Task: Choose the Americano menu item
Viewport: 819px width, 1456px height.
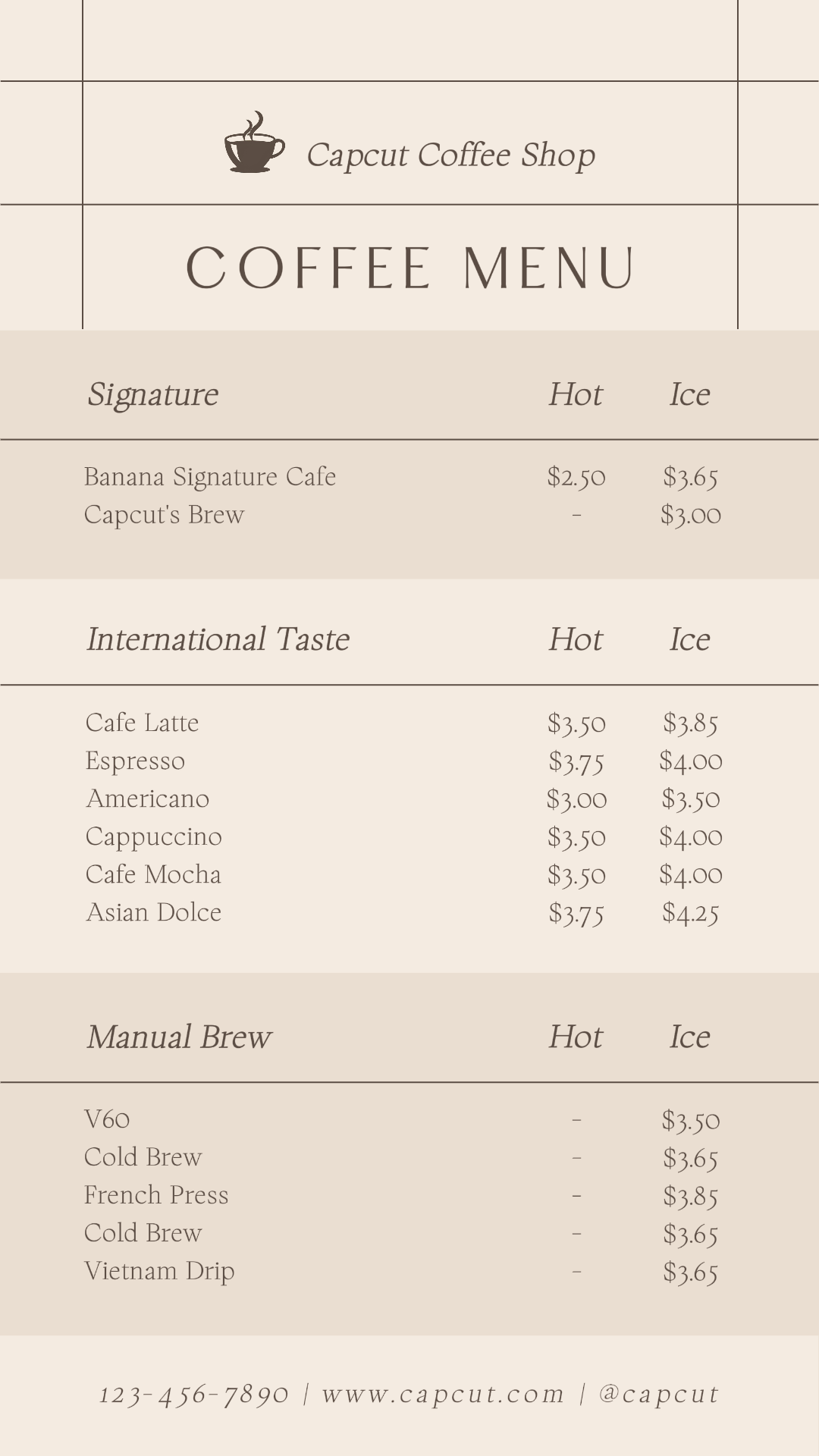Action: [x=148, y=799]
